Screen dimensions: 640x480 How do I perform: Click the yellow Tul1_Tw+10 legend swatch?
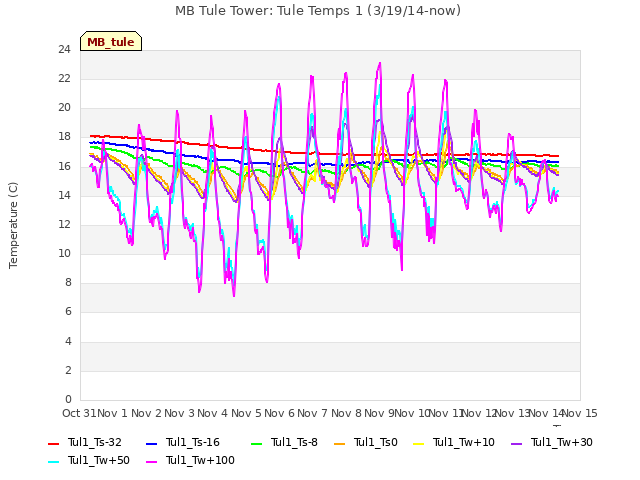[x=419, y=443]
